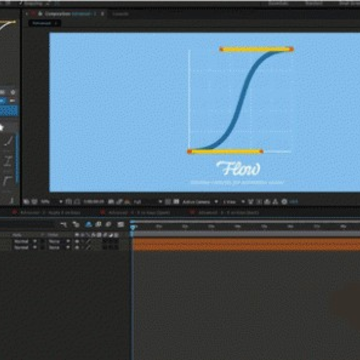Click the Flow preset list blue scrollbar

coord(17,158)
